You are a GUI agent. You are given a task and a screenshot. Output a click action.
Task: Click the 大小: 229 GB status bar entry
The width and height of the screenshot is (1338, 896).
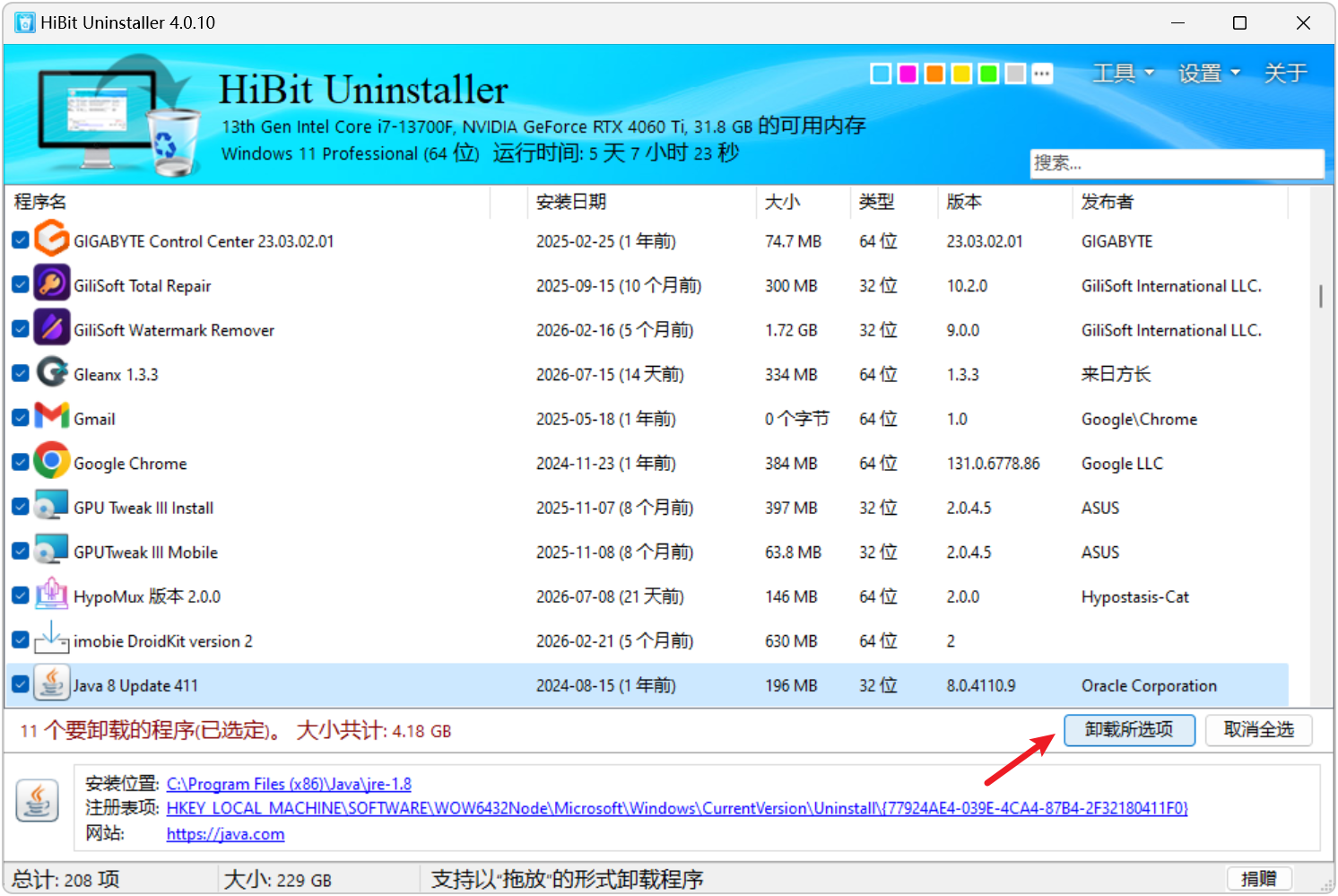[x=277, y=880]
